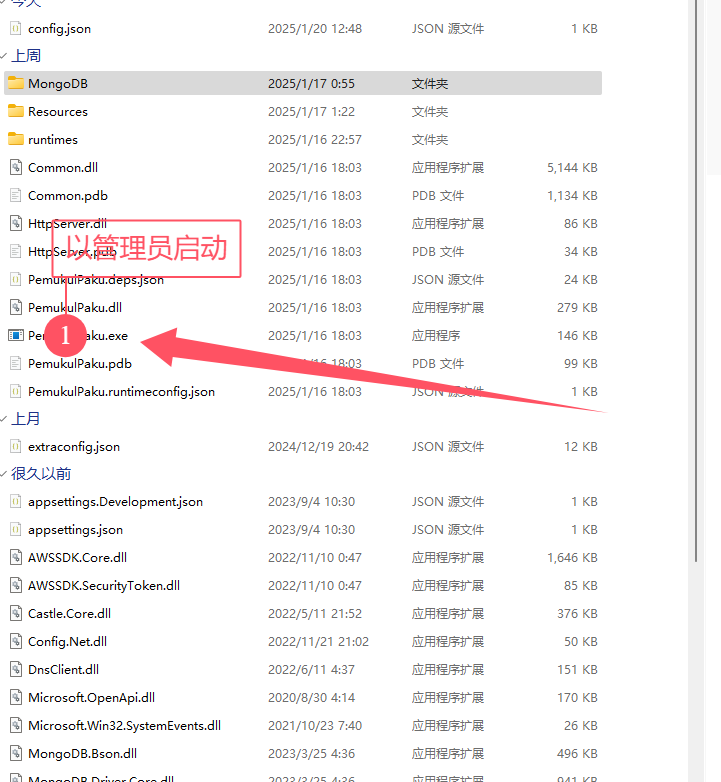Image resolution: width=721 pixels, height=782 pixels.
Task: Select the AWSSDK.Core.dll file icon
Action: (15, 557)
